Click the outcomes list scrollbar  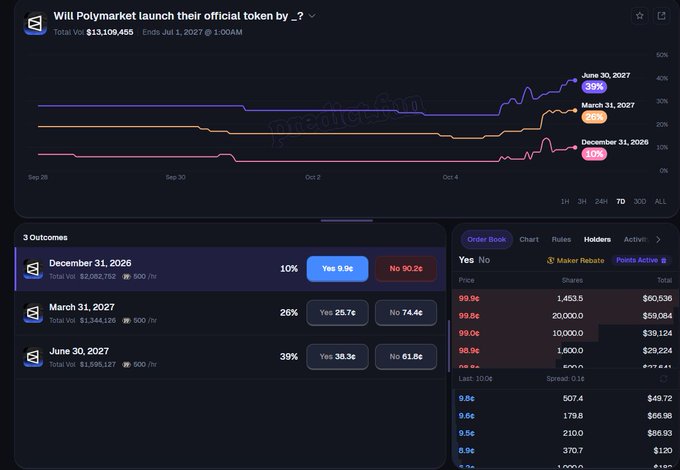point(448,346)
